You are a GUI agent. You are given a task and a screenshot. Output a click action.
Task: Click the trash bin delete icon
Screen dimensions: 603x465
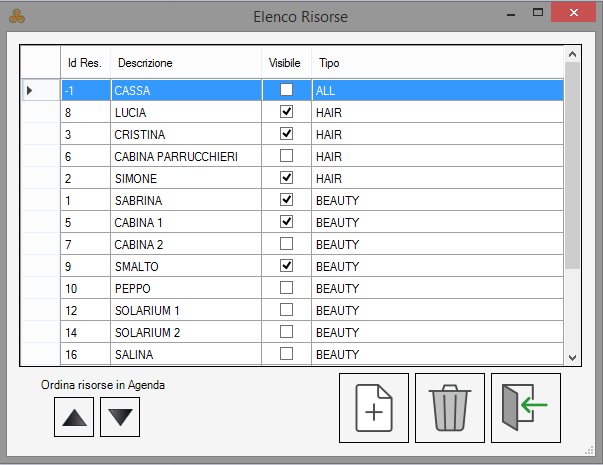pyautogui.click(x=450, y=408)
